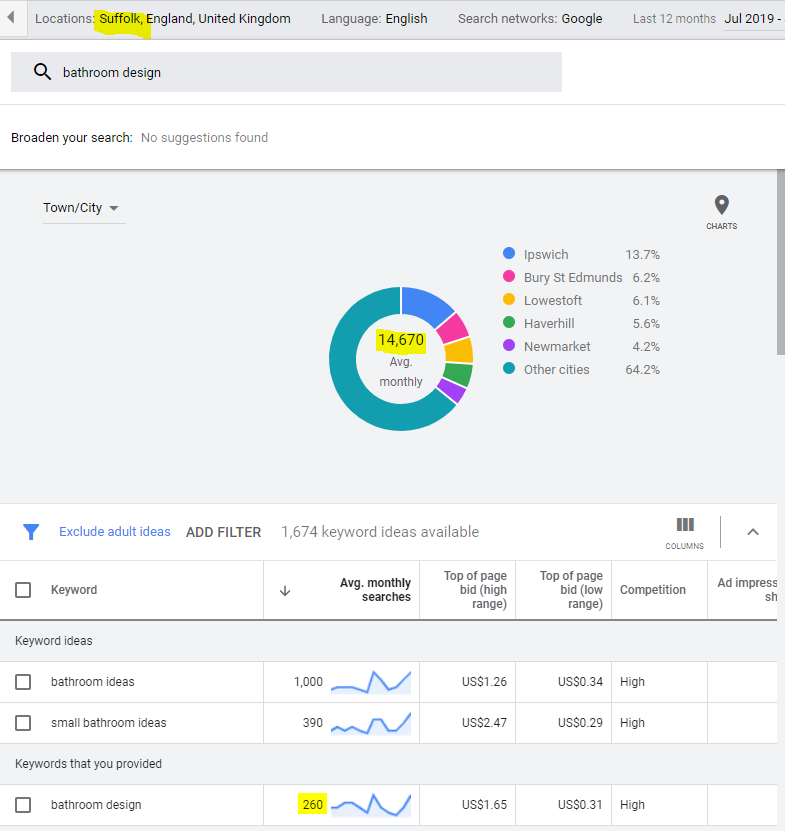This screenshot has height=831, width=785.
Task: Click the sort arrow in the Avg. monthly searches column
Action: click(x=285, y=590)
